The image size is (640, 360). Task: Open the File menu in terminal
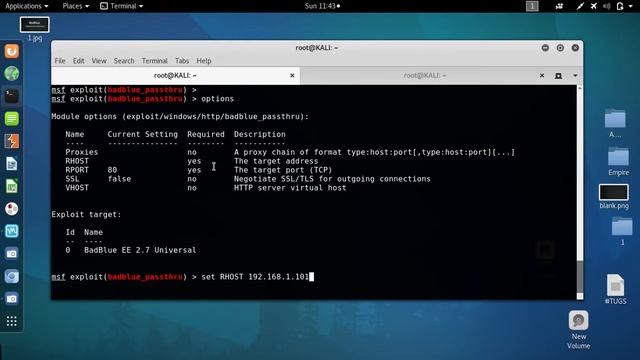[60, 61]
